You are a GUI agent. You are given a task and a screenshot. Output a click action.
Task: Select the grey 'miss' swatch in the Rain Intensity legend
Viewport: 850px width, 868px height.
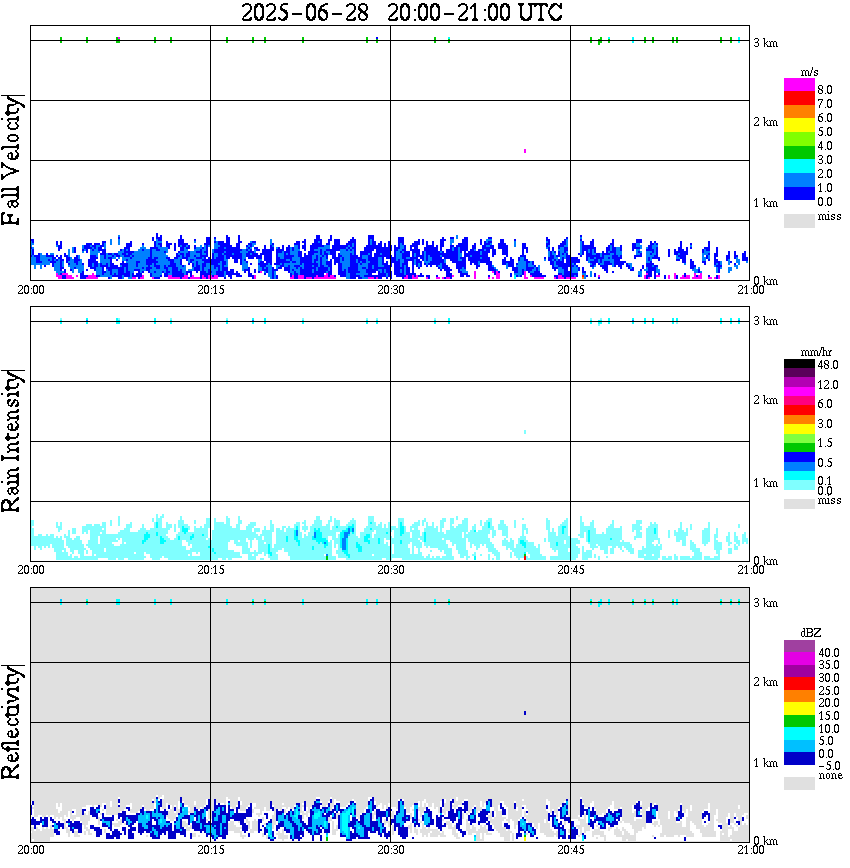pyautogui.click(x=799, y=504)
